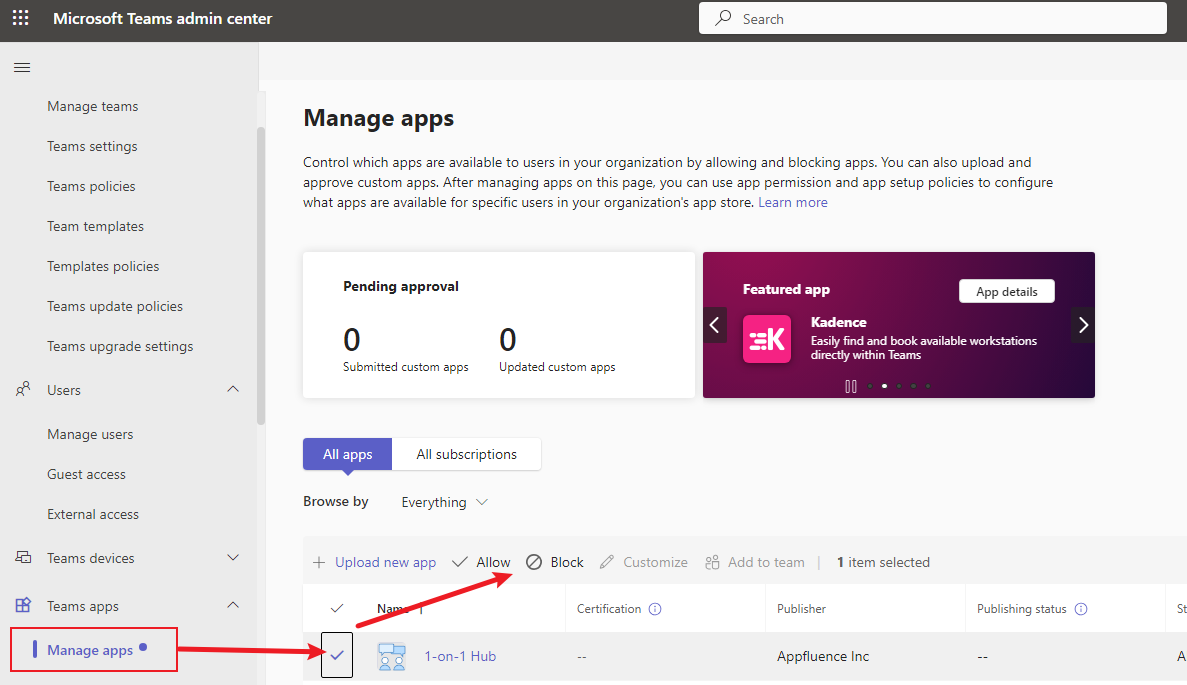Image resolution: width=1187 pixels, height=685 pixels.
Task: Click the Teams devices icon
Action: coord(23,557)
